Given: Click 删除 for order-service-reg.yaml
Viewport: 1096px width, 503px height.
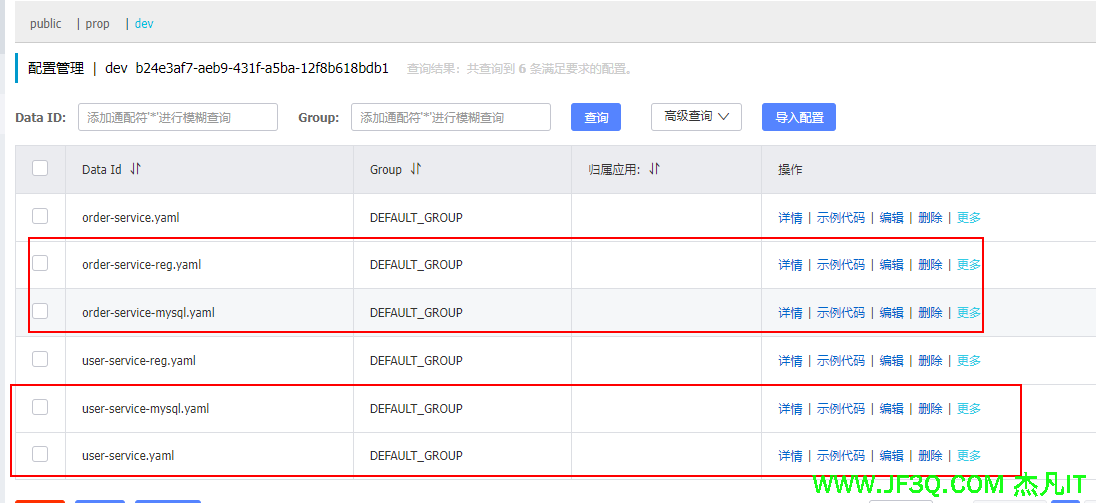Looking at the screenshot, I should coord(930,265).
